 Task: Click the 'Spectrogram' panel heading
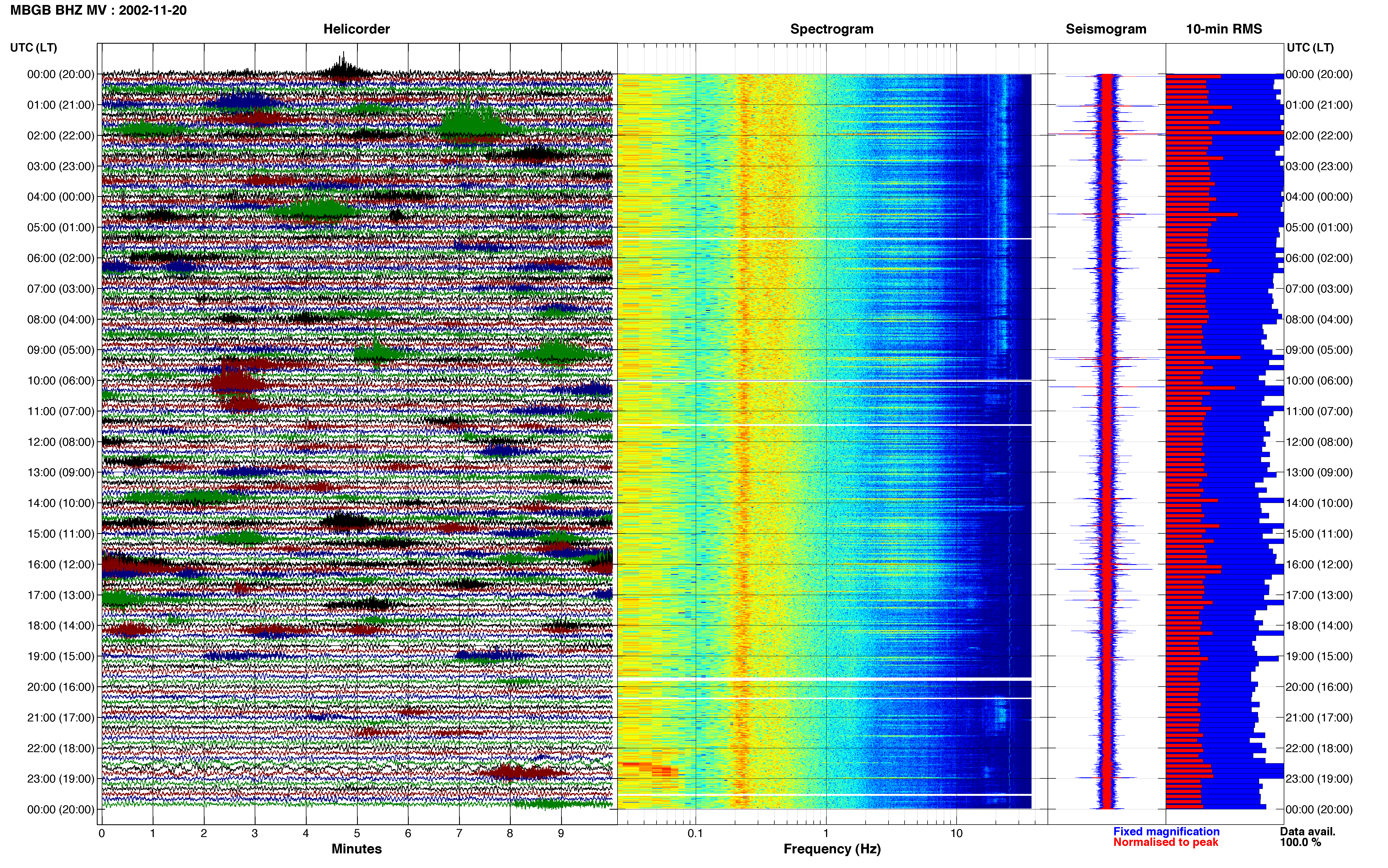(832, 29)
